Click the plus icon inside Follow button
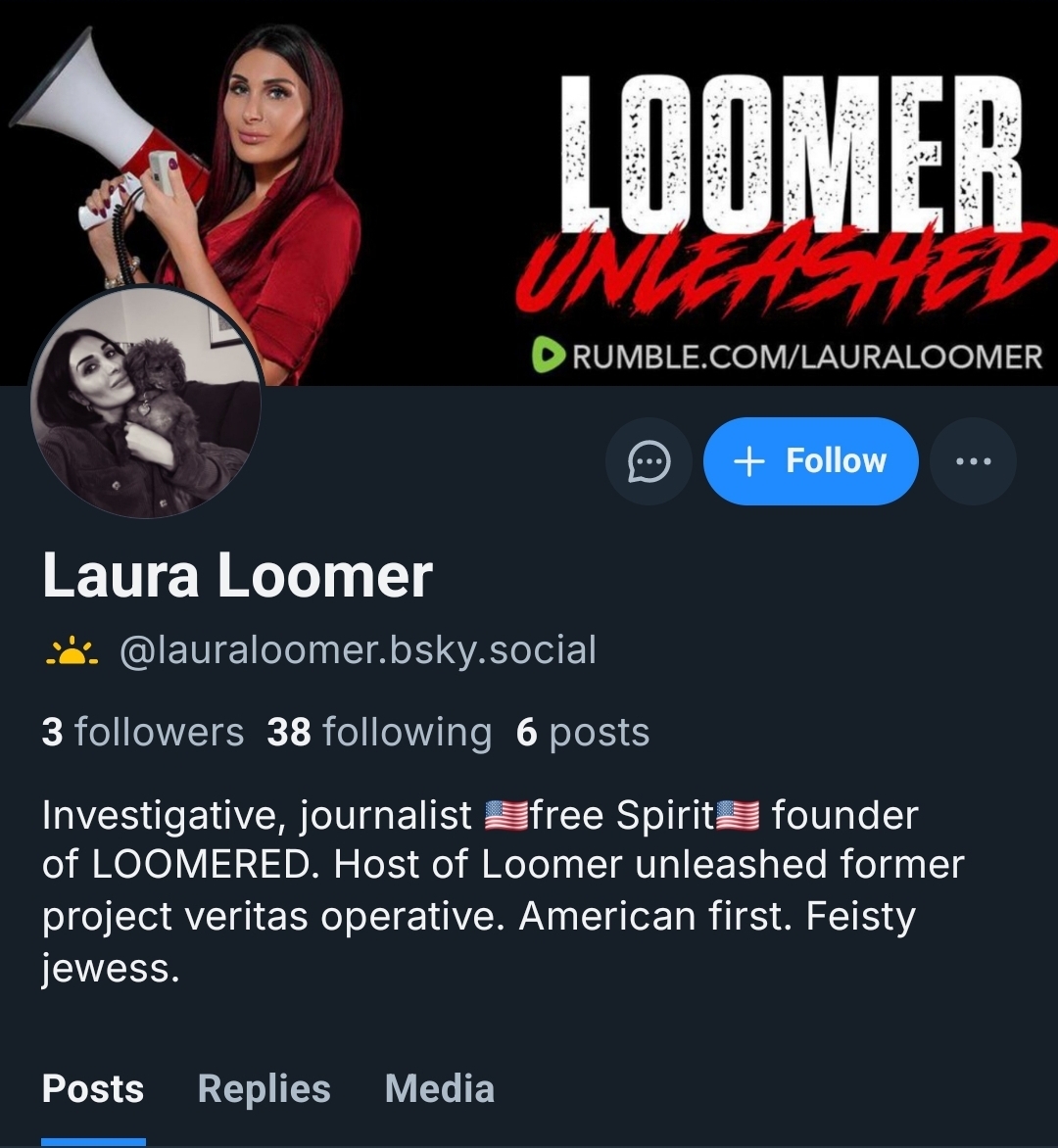 [749, 461]
